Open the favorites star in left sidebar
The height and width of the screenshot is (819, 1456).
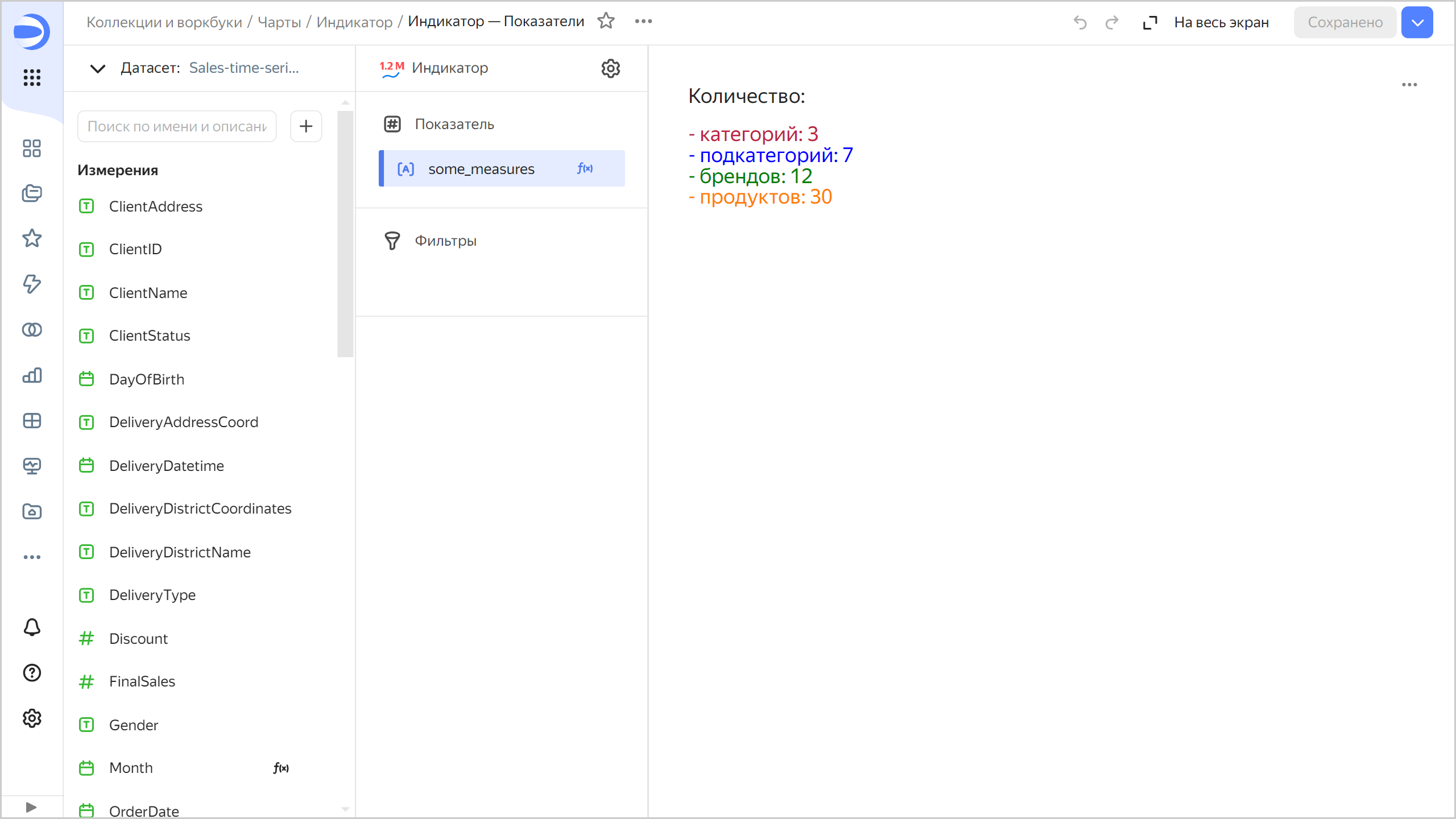coord(32,238)
